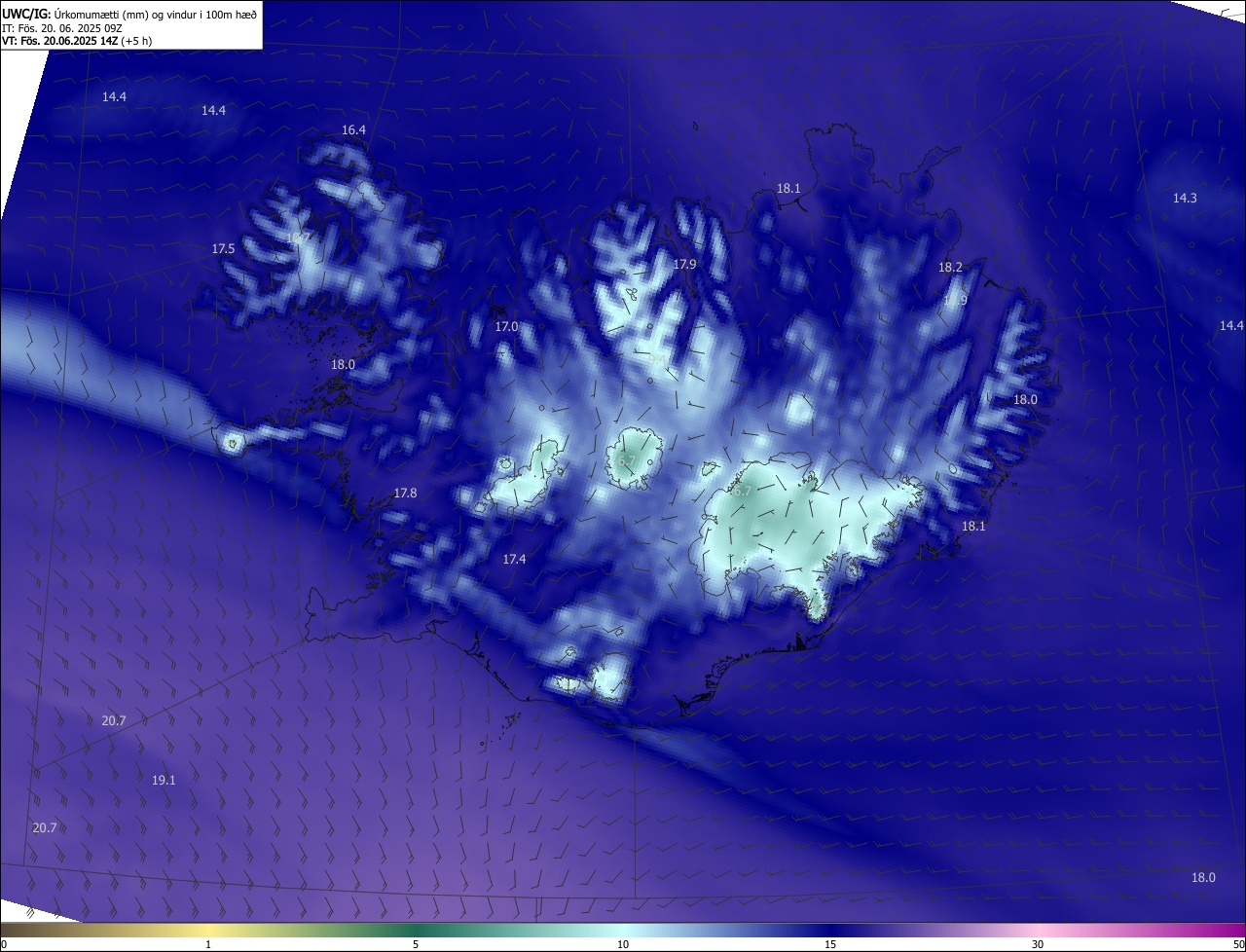Click the color scale tick label 5

click(416, 945)
